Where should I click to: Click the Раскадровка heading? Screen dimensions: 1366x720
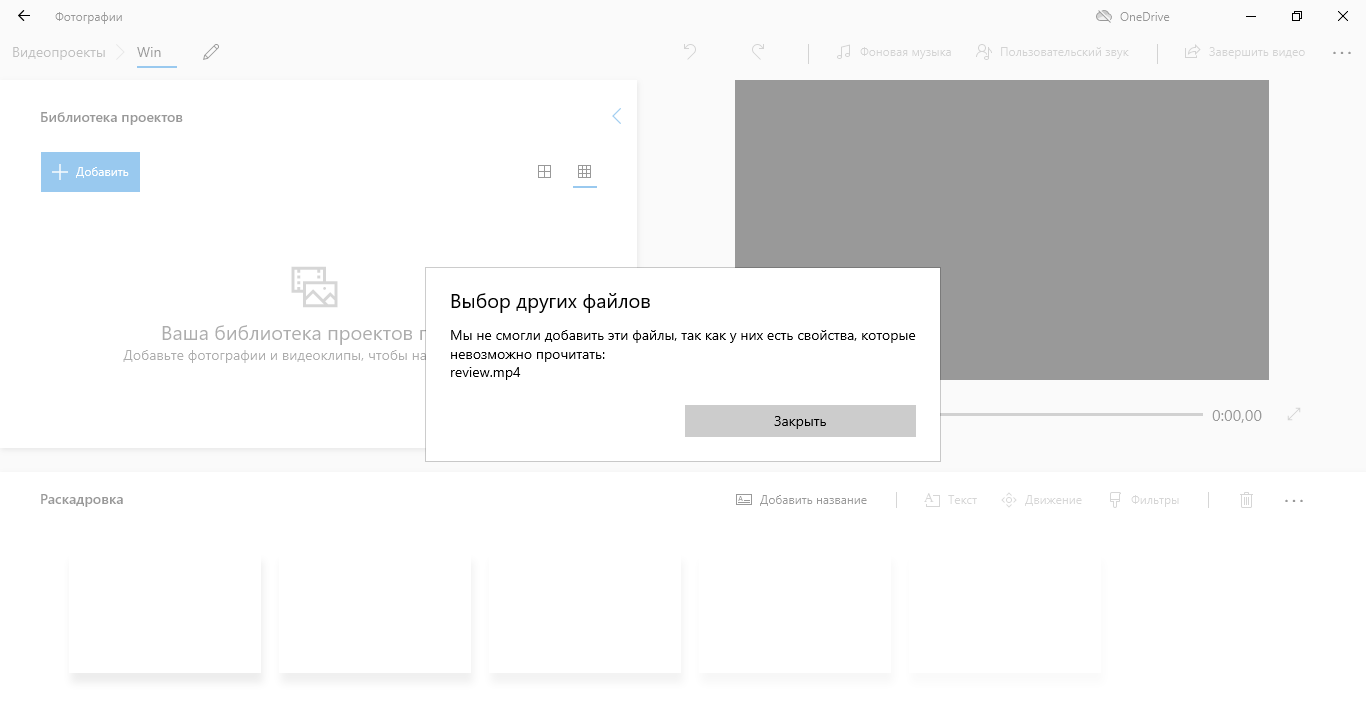pyautogui.click(x=82, y=499)
